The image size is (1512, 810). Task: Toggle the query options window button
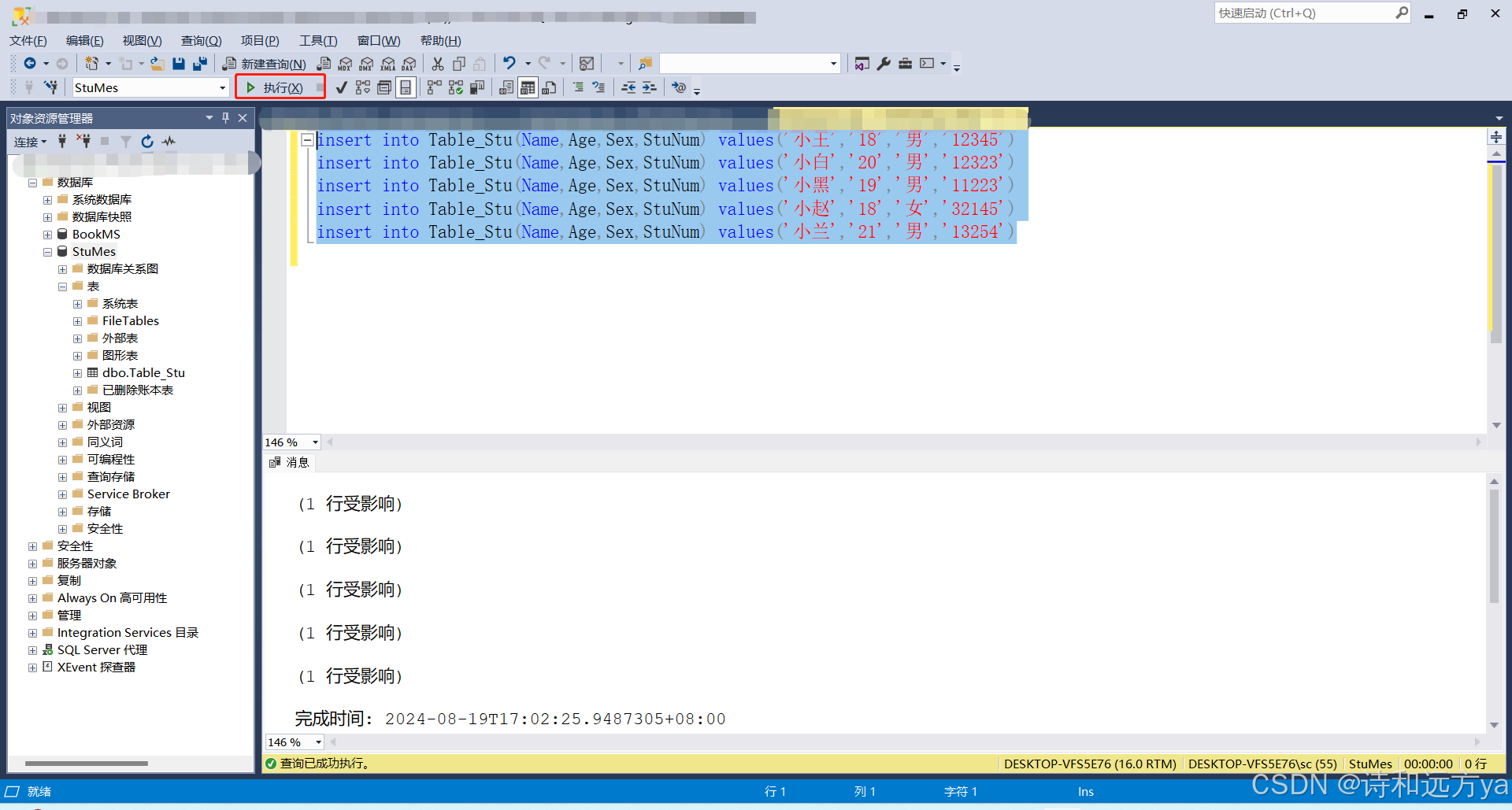tap(384, 87)
